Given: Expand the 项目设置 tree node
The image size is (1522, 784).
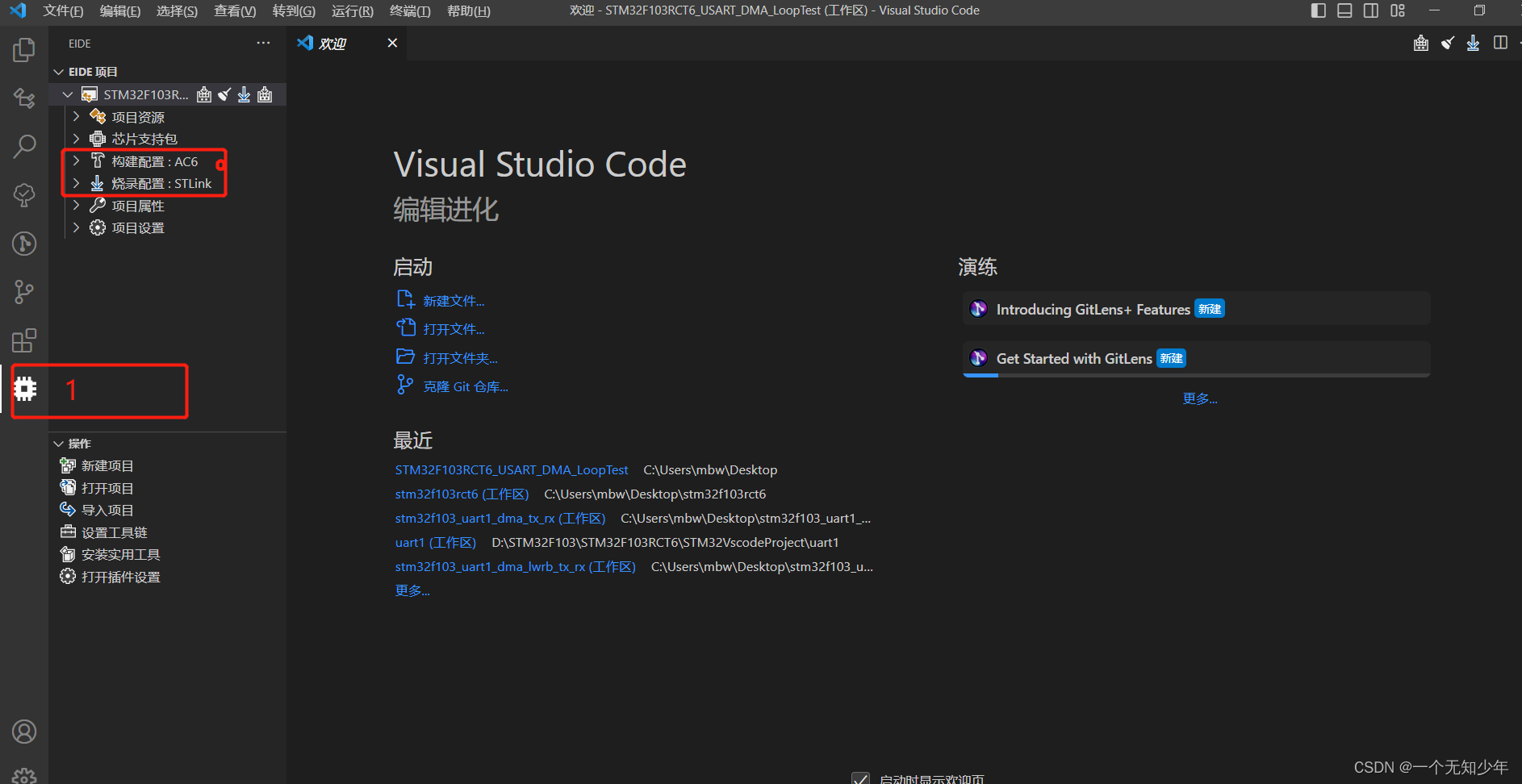Looking at the screenshot, I should (x=76, y=227).
